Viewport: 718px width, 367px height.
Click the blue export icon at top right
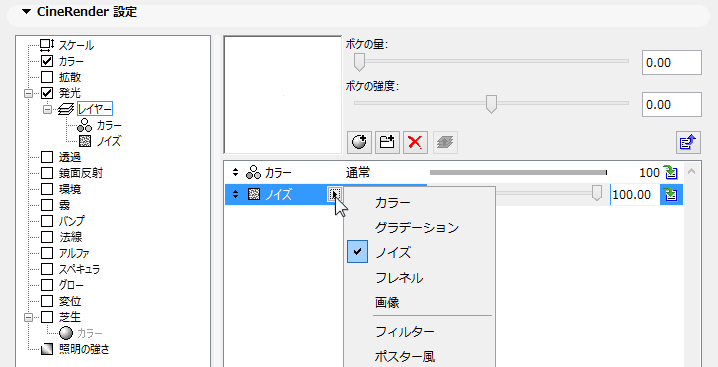pos(689,142)
